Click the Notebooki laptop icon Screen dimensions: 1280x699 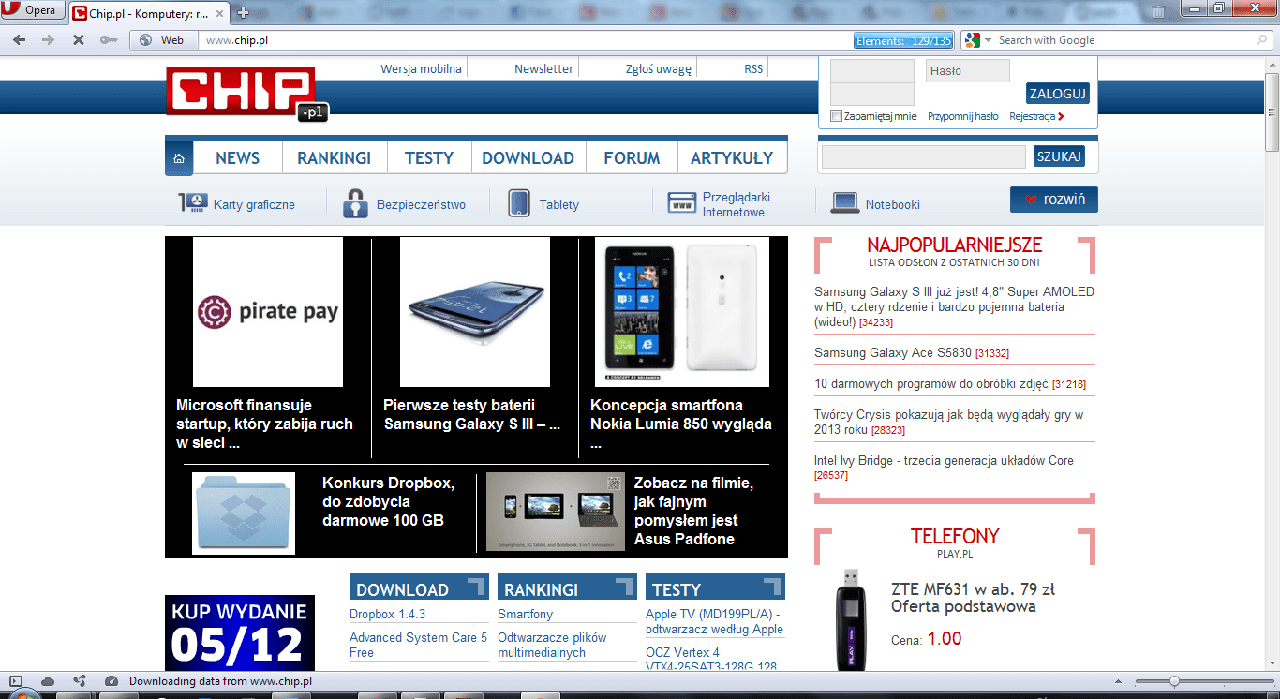click(845, 203)
